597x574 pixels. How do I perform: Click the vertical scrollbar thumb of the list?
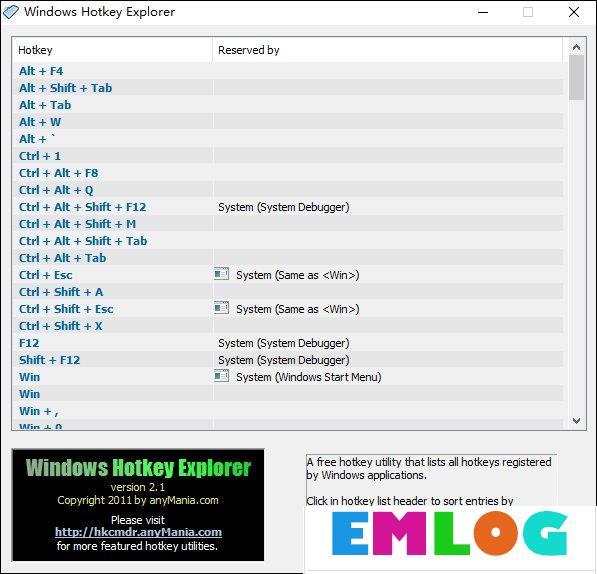576,78
